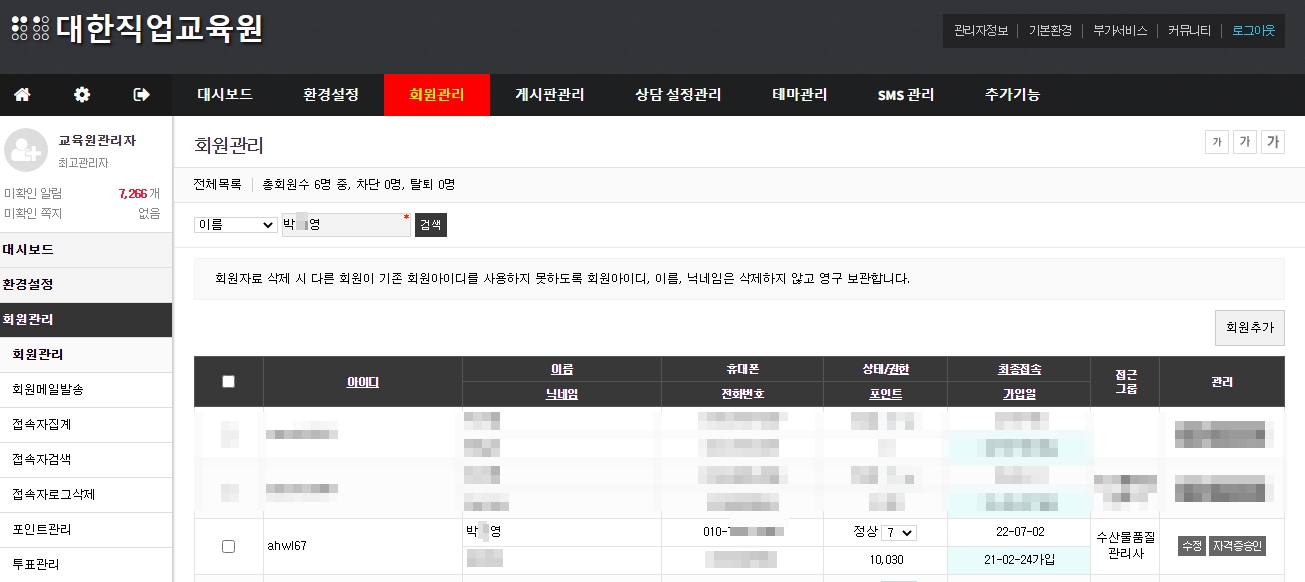Screen dimensions: 1305x582
Task: Check the box for member ahwl67
Action: [228, 546]
